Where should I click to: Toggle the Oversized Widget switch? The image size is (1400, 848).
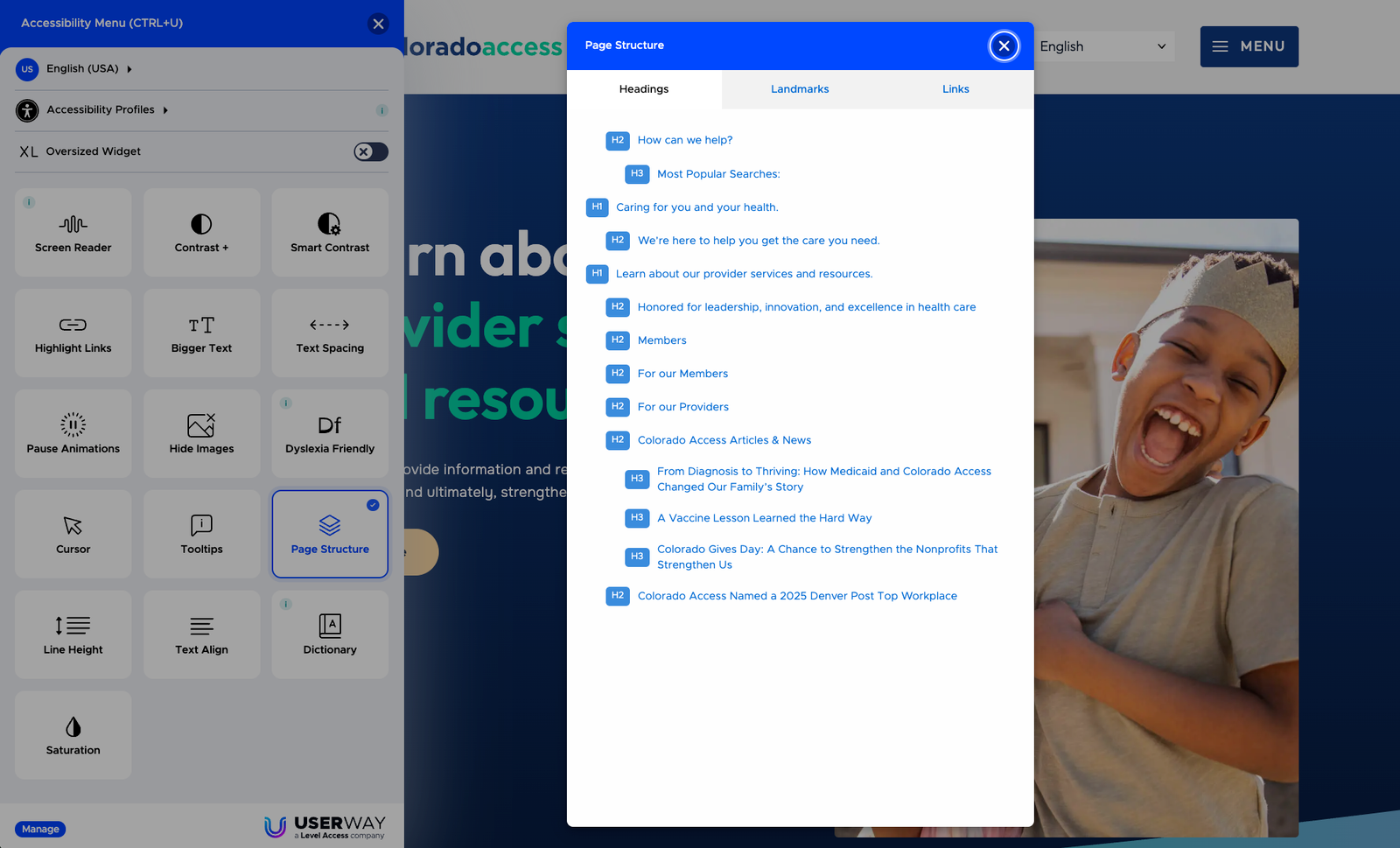370,151
